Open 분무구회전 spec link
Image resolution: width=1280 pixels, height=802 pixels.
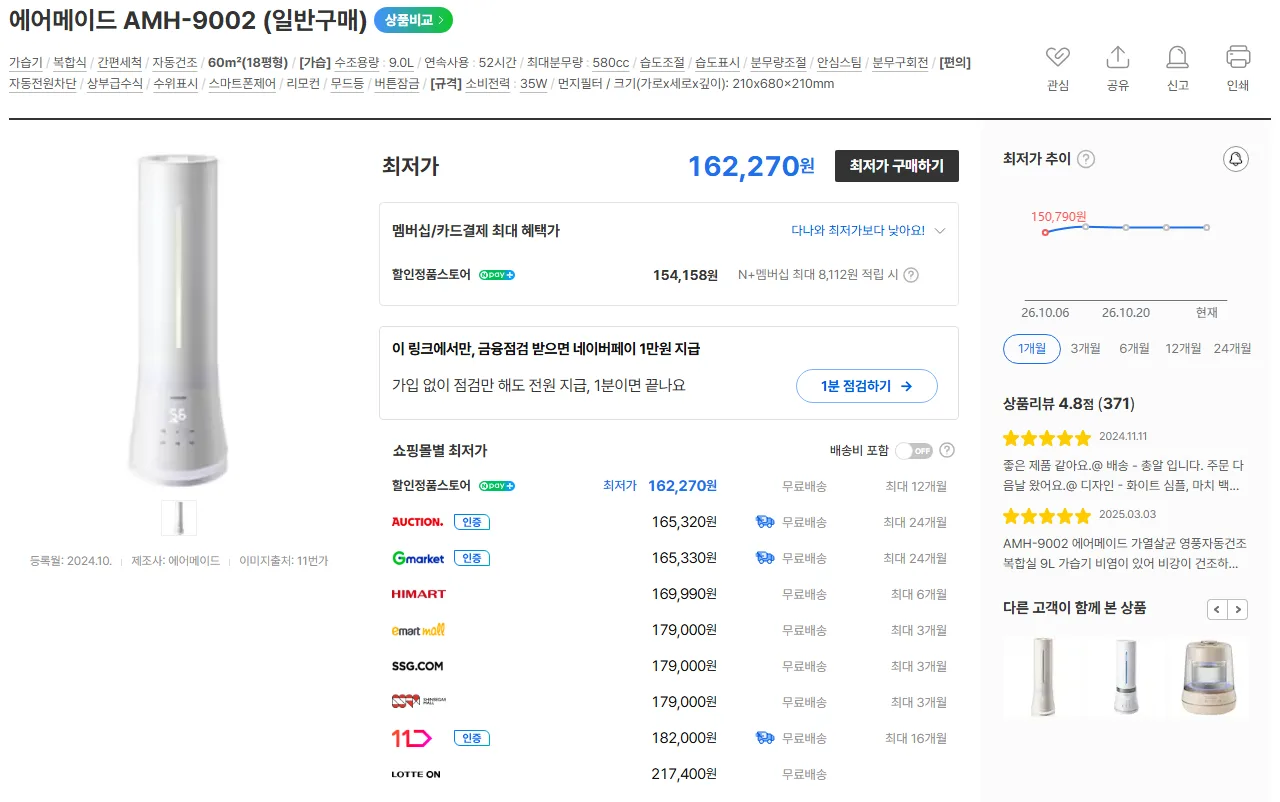coord(900,63)
